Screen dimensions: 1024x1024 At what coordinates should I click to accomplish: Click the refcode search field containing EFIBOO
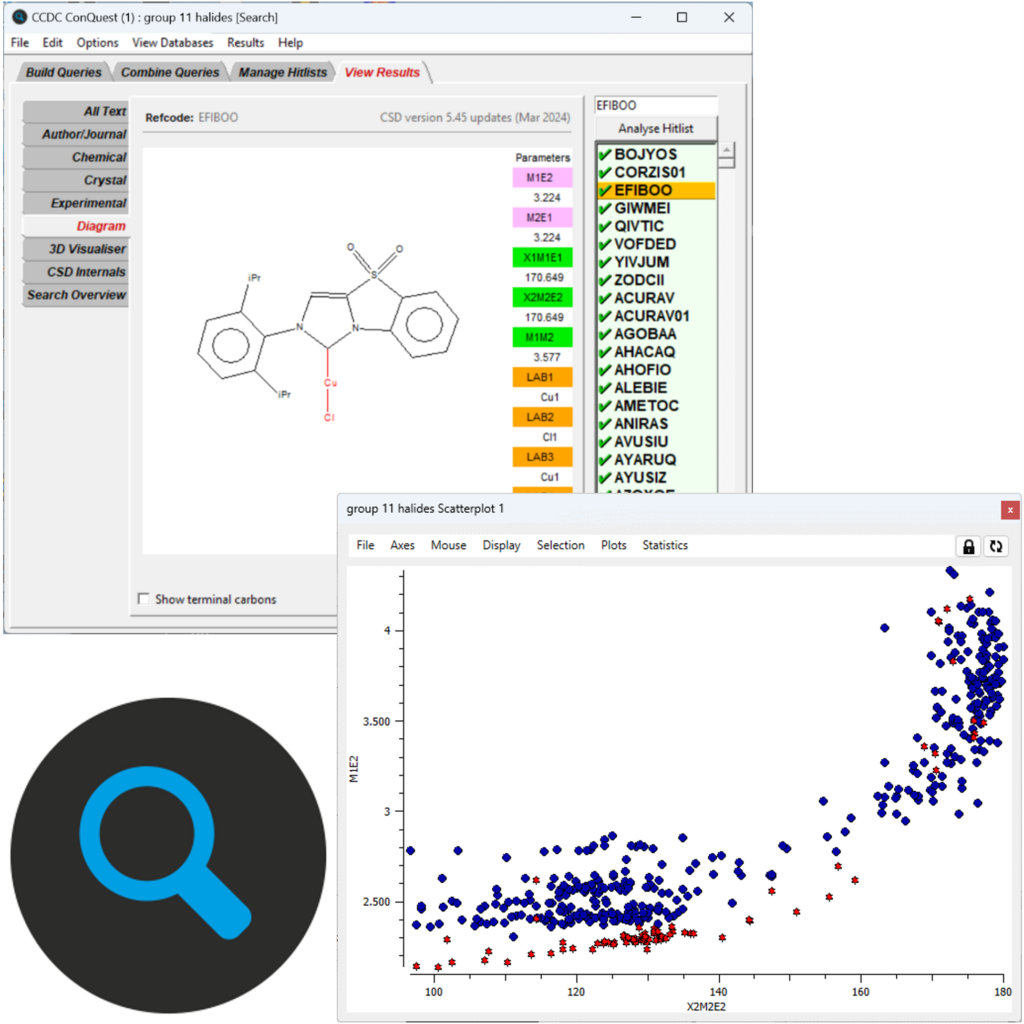tap(655, 105)
